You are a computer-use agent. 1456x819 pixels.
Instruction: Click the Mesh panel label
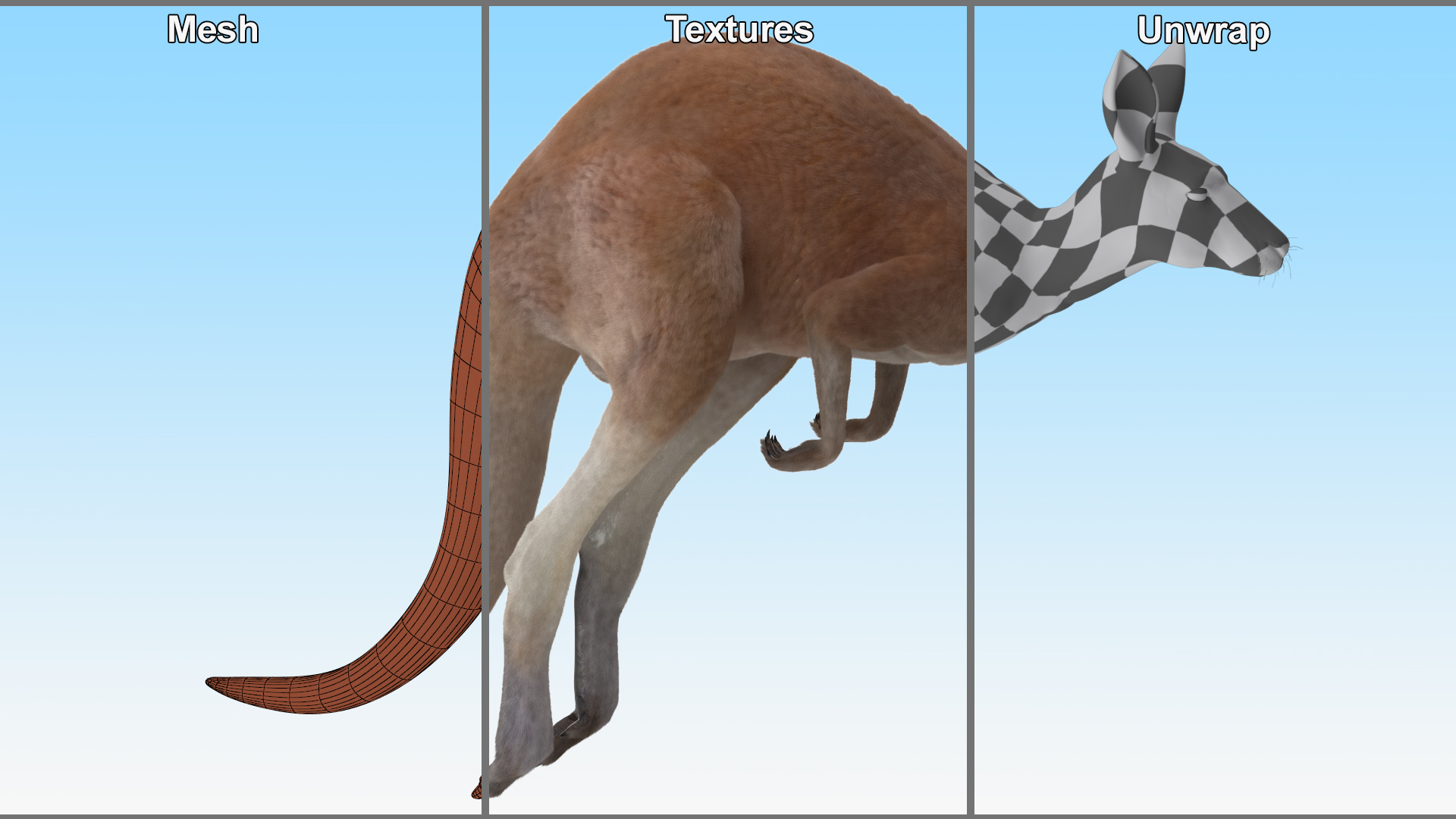pyautogui.click(x=213, y=30)
